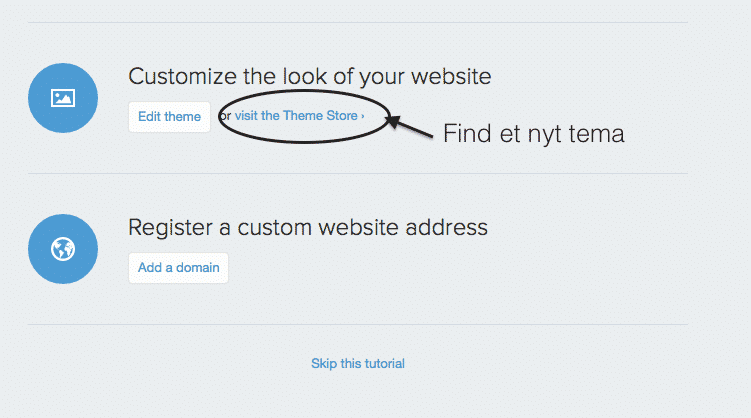Select the 'Register a custom website address' heading
Image resolution: width=751 pixels, height=418 pixels.
coord(308,227)
